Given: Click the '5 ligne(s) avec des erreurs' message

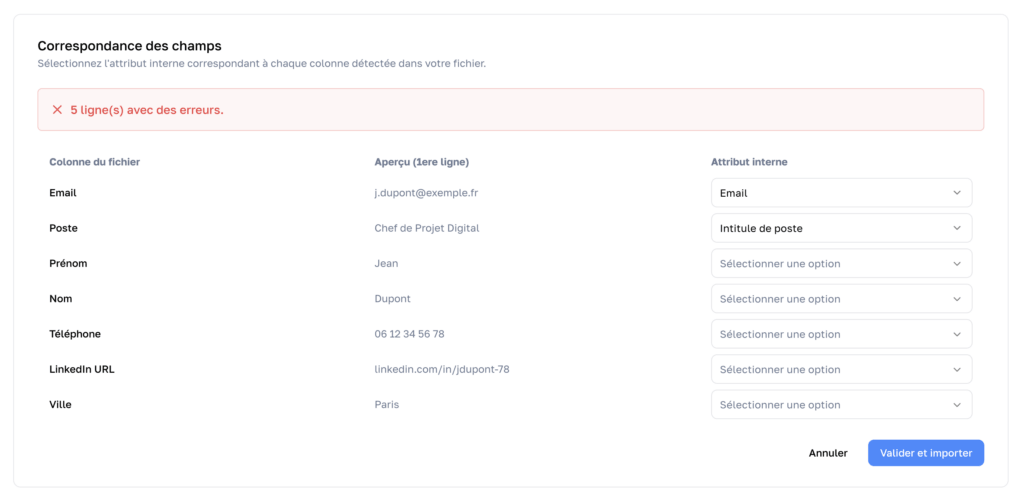Looking at the screenshot, I should 147,110.
